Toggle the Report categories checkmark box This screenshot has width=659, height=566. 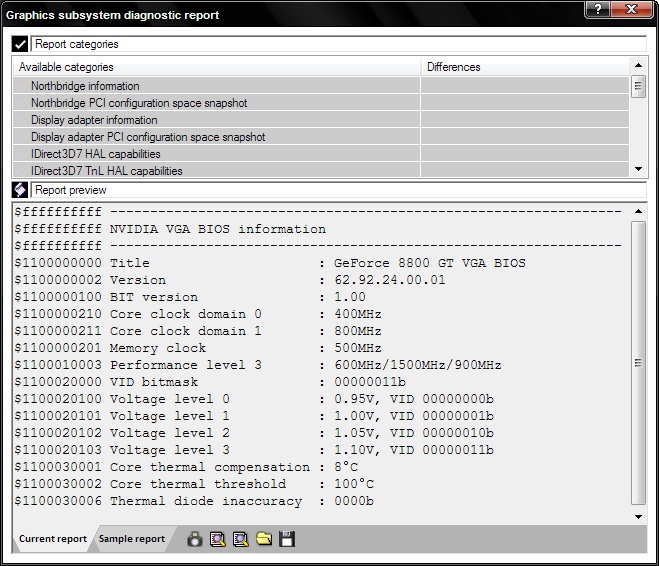tap(20, 44)
